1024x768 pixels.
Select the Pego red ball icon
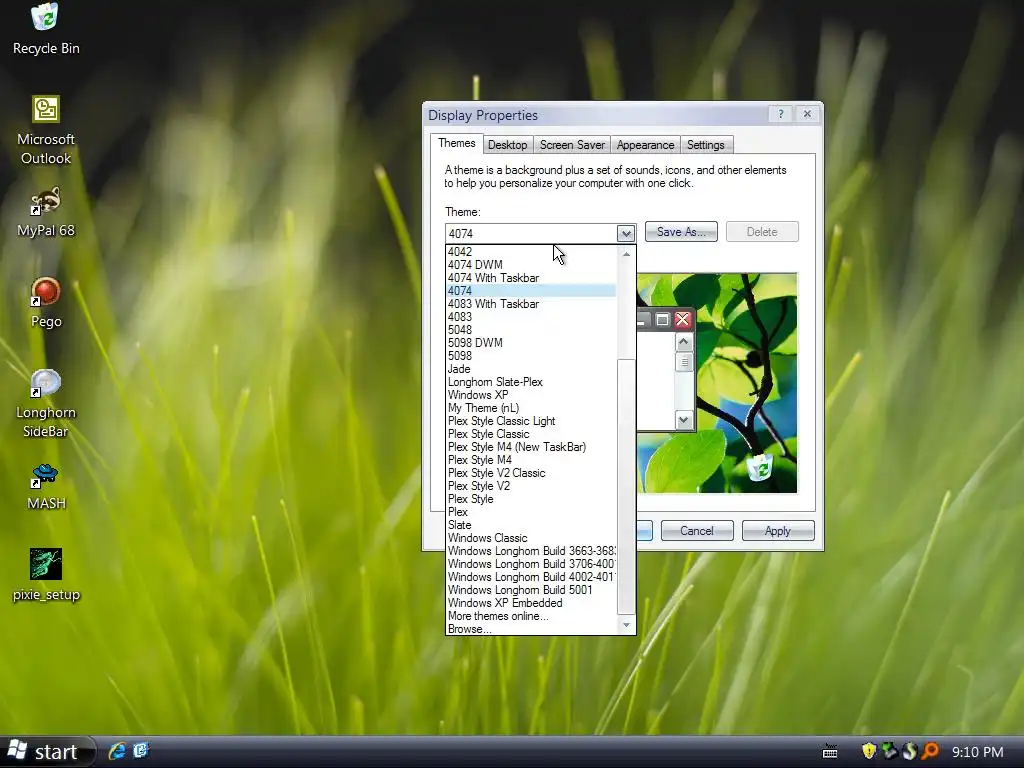tap(46, 293)
